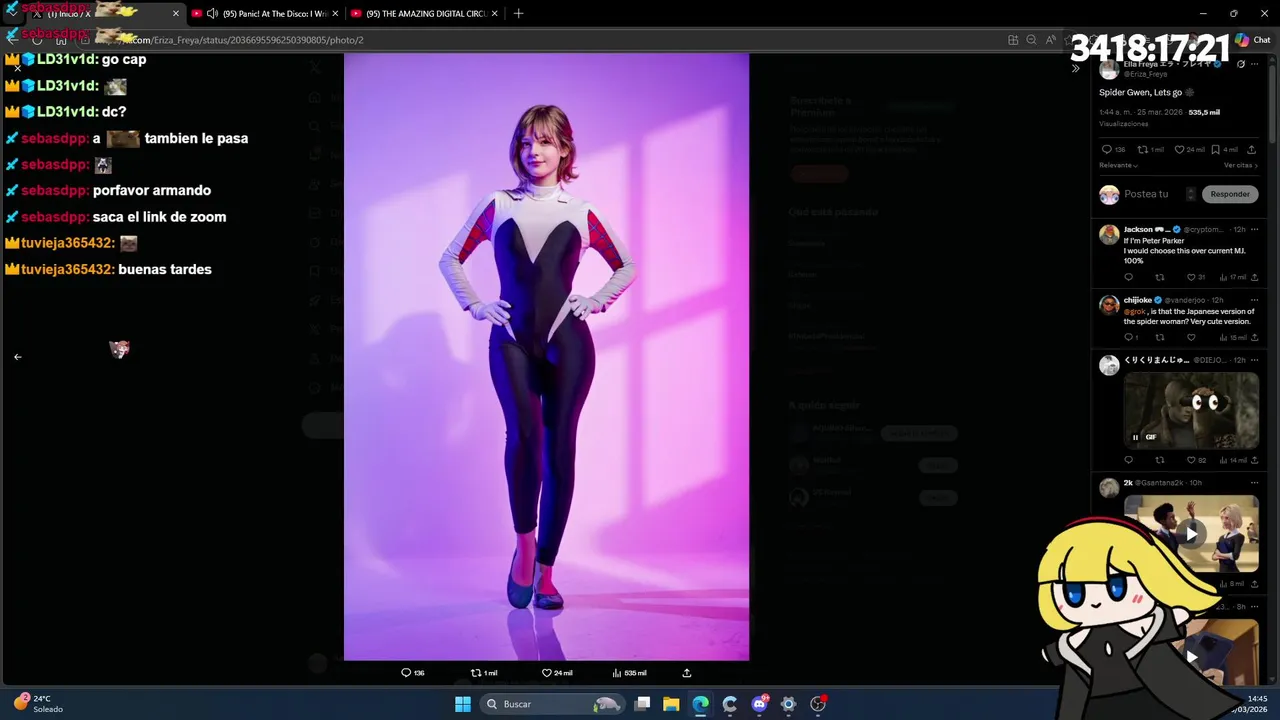1280x720 pixels.
Task: Open Copilot Chat in browser toolbar
Action: tap(1252, 40)
